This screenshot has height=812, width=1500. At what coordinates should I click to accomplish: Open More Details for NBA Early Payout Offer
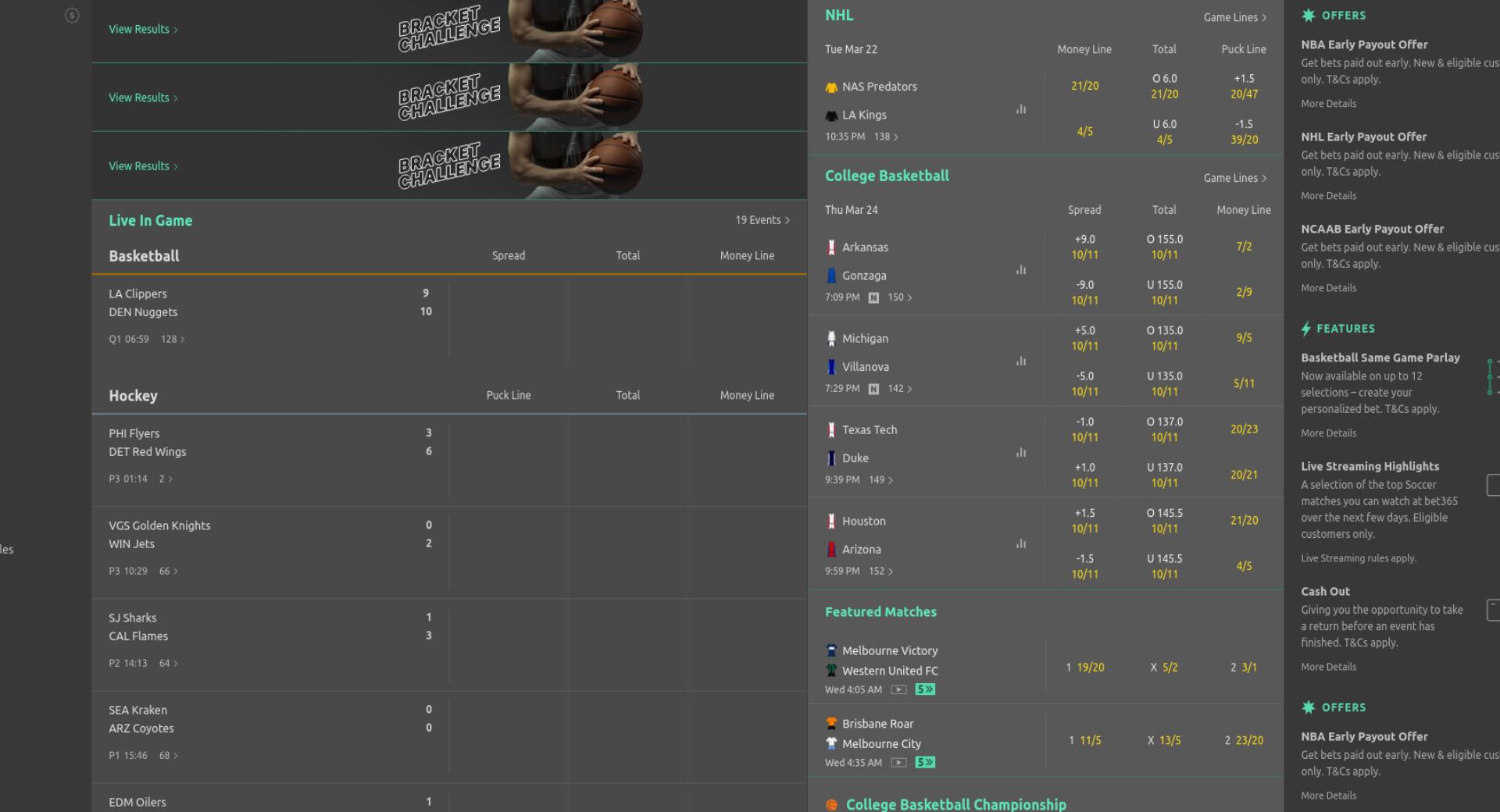pyautogui.click(x=1328, y=104)
